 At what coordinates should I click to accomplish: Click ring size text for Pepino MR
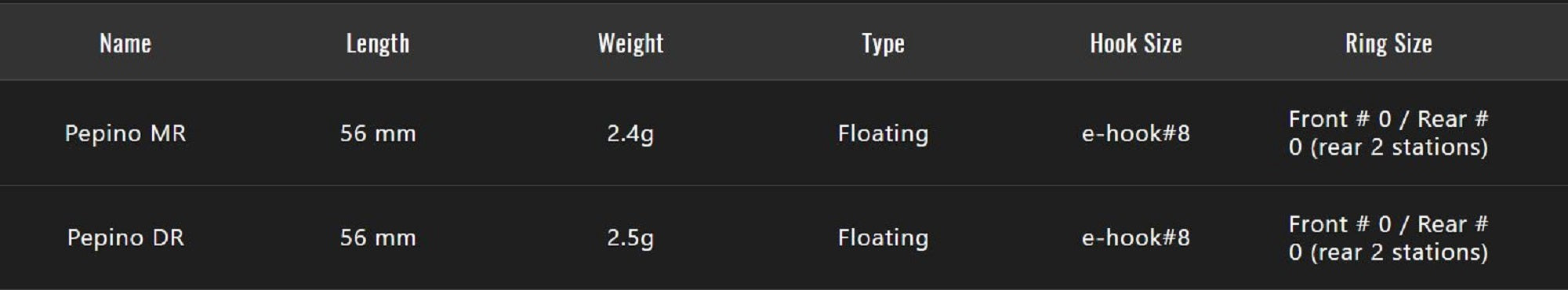coord(1388,133)
